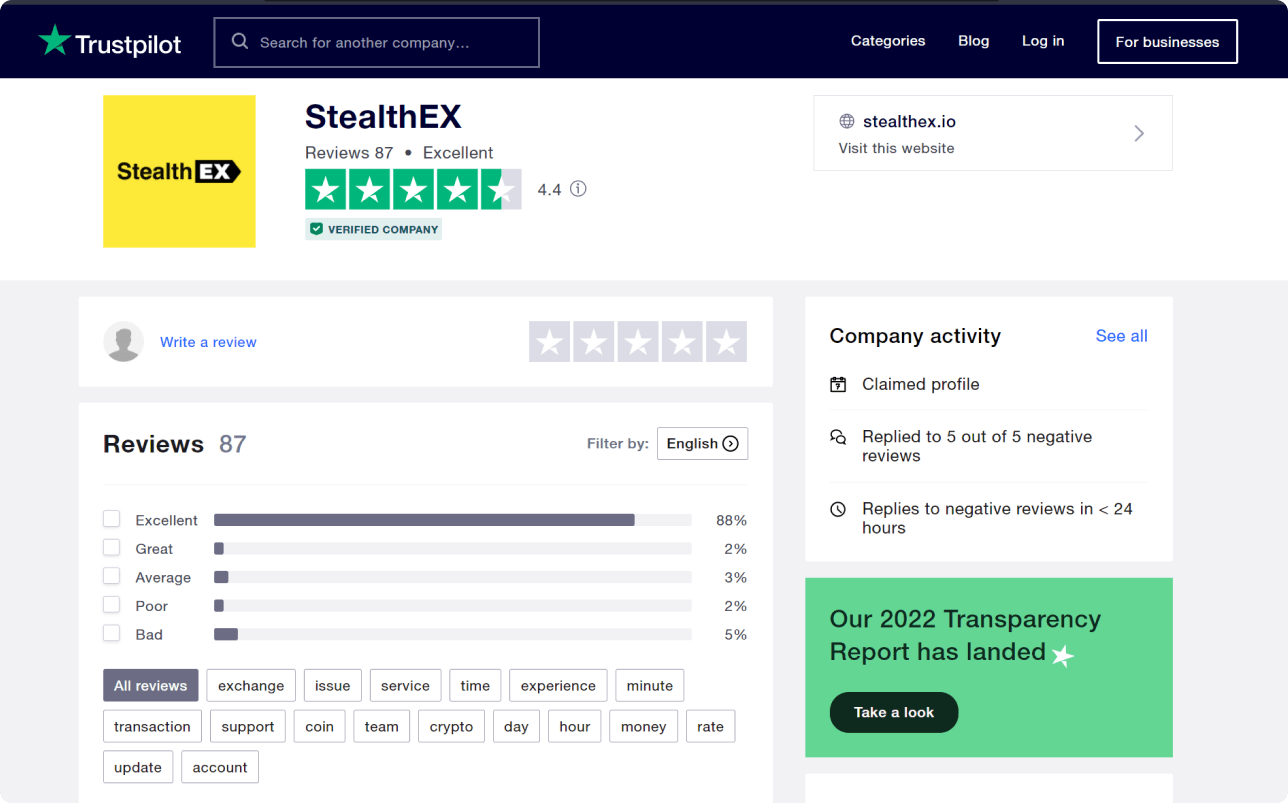Filter reviews by minute tag
Image resolution: width=1288 pixels, height=803 pixels.
click(x=650, y=685)
